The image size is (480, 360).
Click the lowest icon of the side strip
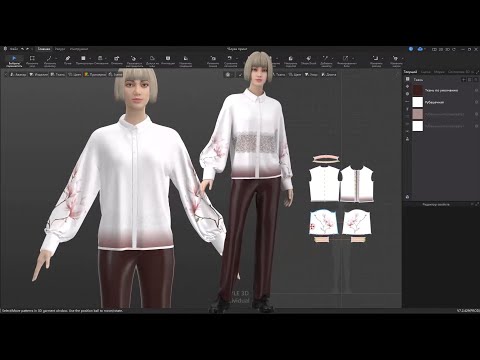(x=407, y=197)
